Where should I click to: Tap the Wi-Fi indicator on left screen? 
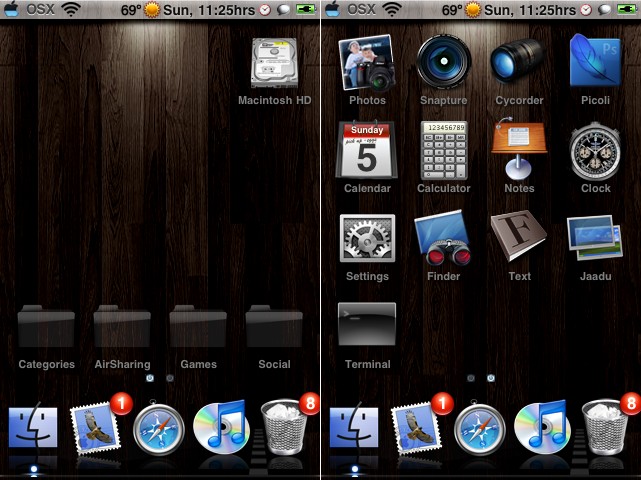tap(71, 9)
